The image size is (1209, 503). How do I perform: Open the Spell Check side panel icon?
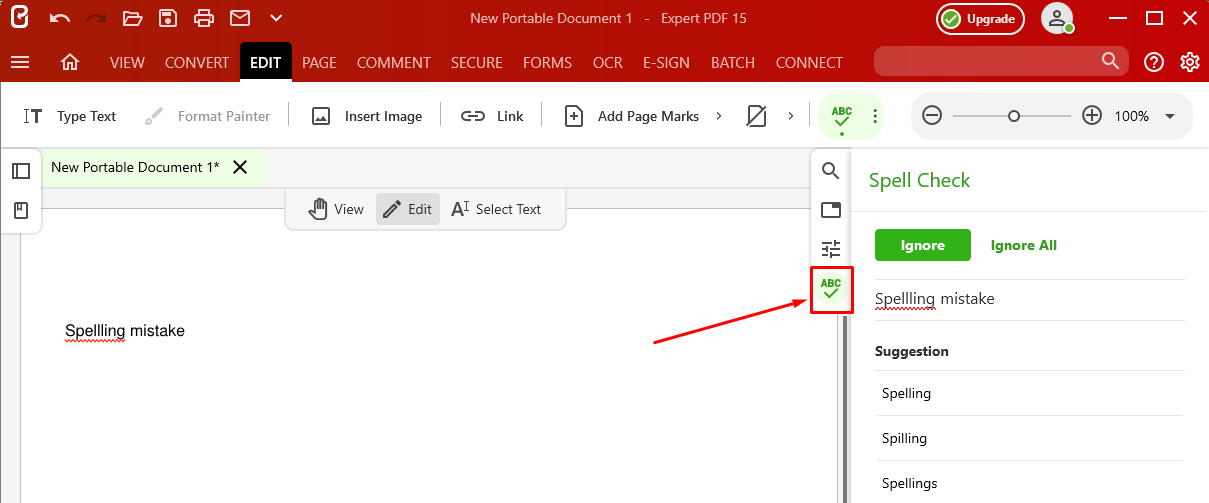pos(831,290)
